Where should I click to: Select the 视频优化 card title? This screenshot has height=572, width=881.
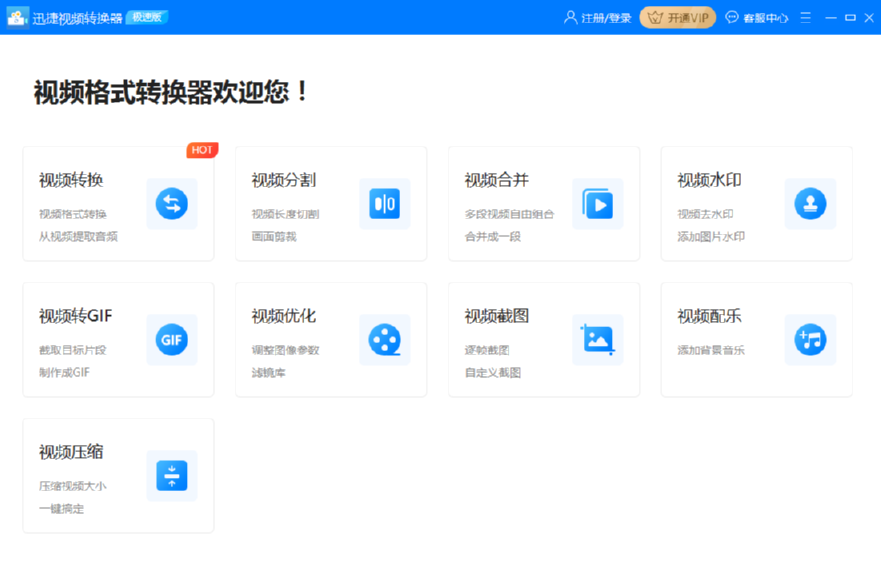point(284,316)
